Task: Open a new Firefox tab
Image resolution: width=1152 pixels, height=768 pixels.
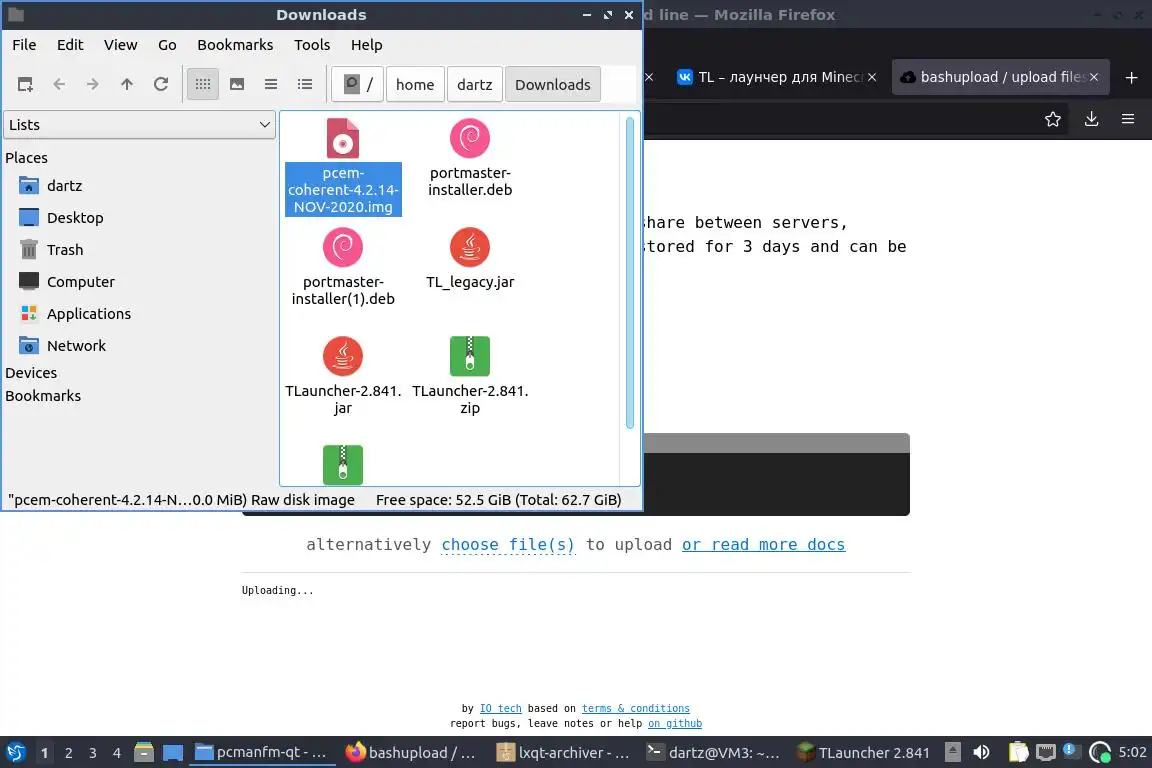Action: click(x=1131, y=77)
